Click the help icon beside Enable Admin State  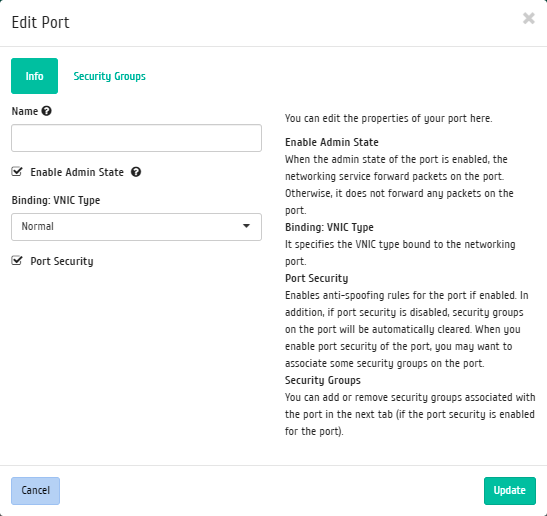pyautogui.click(x=136, y=172)
